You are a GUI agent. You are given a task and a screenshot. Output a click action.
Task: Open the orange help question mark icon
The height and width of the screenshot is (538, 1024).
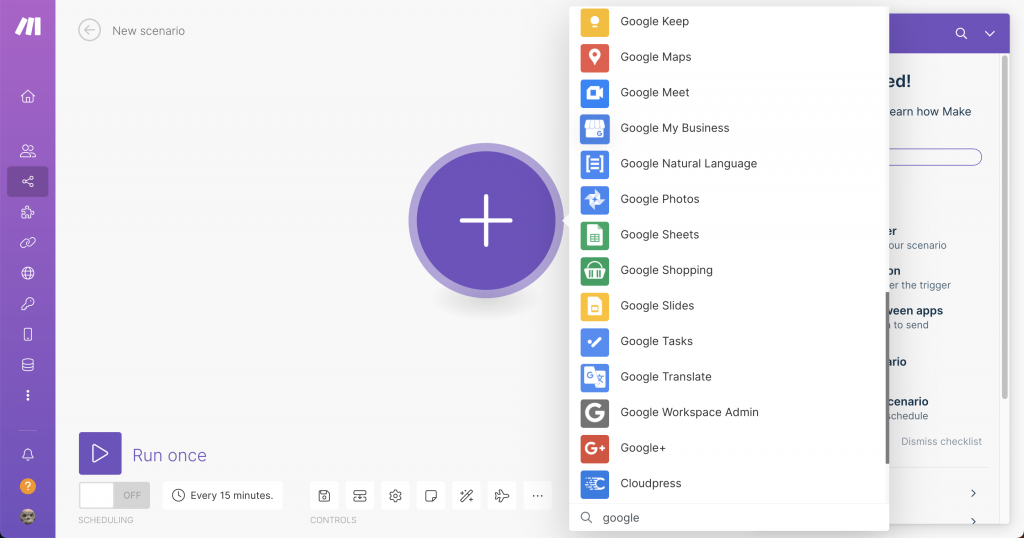tap(27, 486)
